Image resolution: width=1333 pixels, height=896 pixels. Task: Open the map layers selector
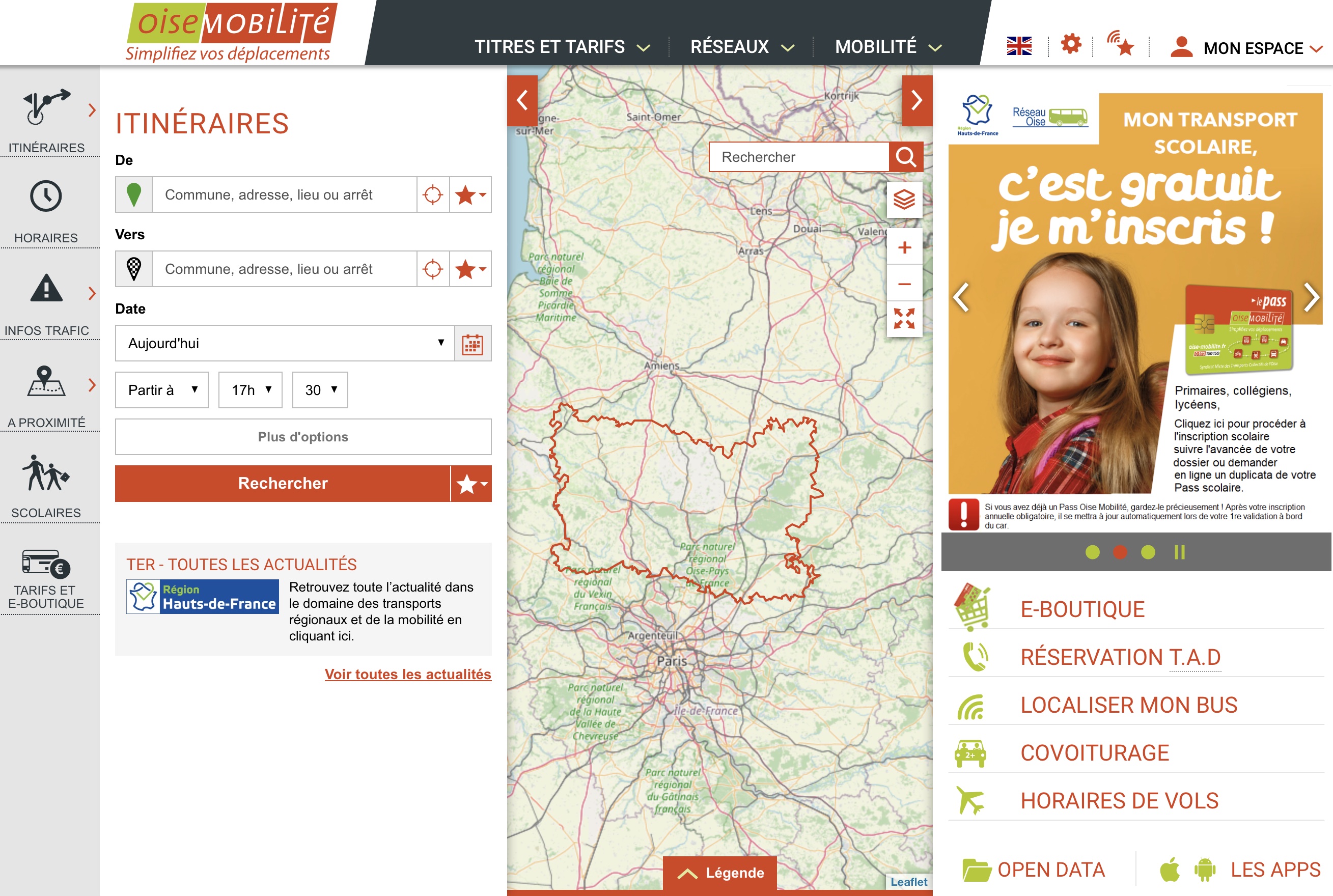click(x=904, y=200)
